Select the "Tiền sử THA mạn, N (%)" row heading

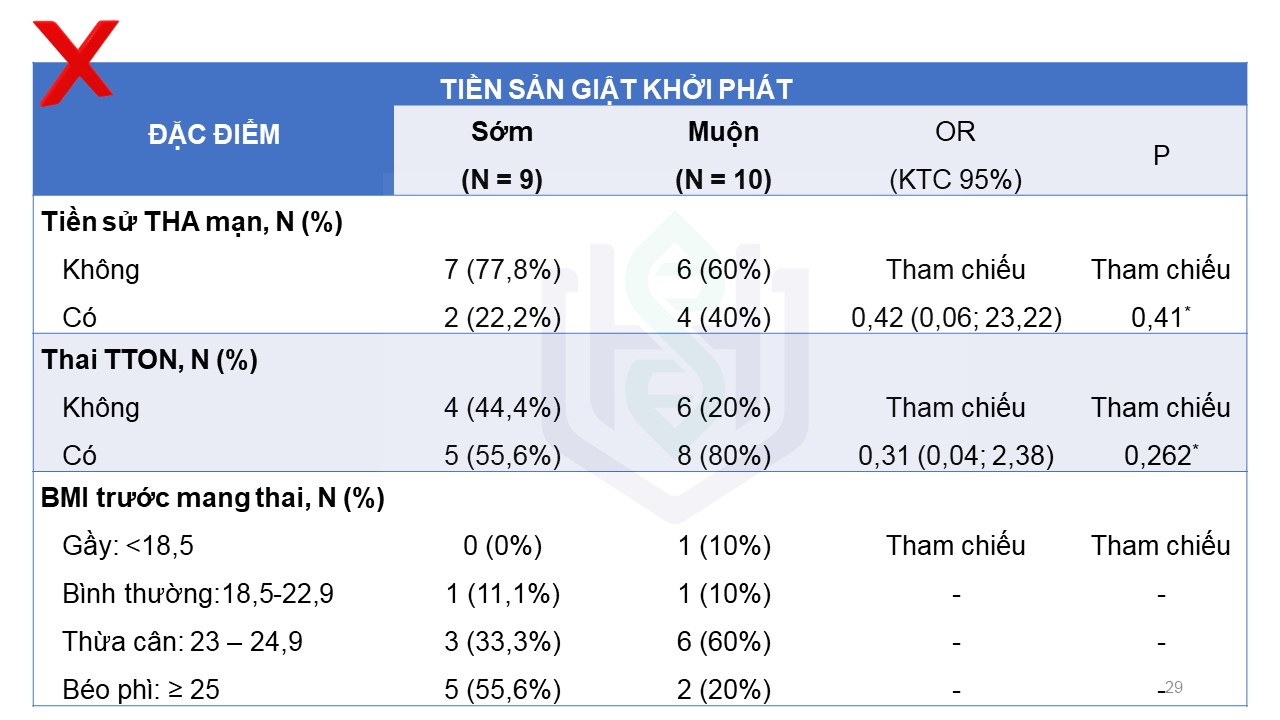coord(193,222)
